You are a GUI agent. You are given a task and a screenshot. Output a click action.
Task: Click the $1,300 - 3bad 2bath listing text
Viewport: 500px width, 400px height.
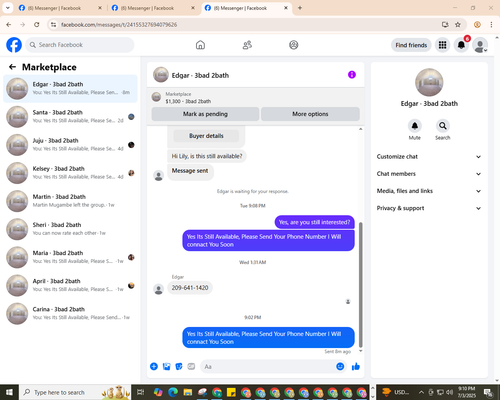[188, 101]
